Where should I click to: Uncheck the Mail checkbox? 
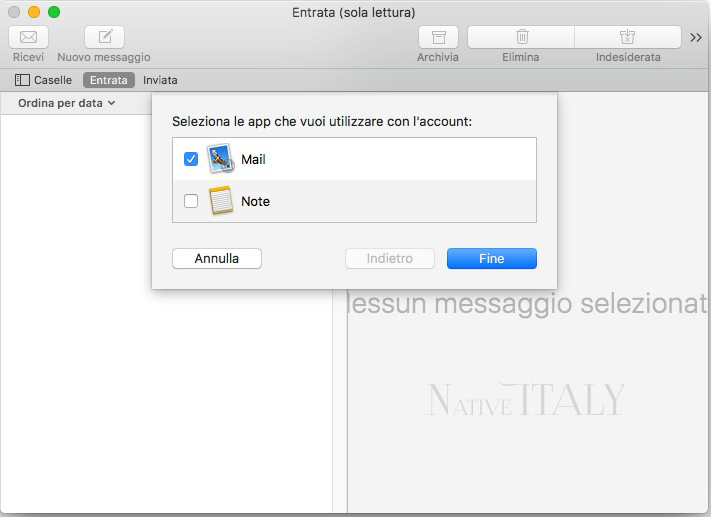click(x=191, y=159)
